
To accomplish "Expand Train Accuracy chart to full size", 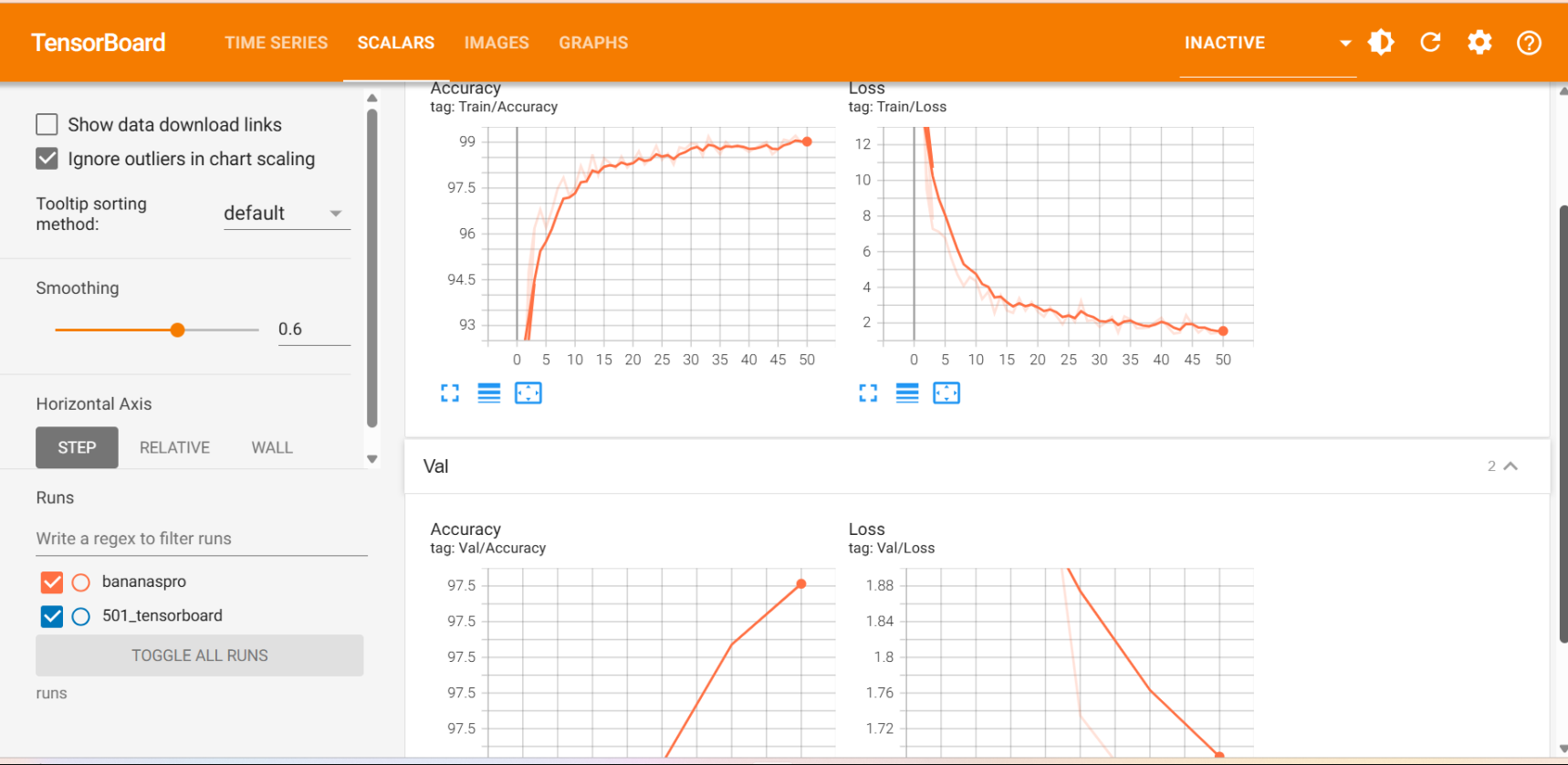I will click(450, 393).
